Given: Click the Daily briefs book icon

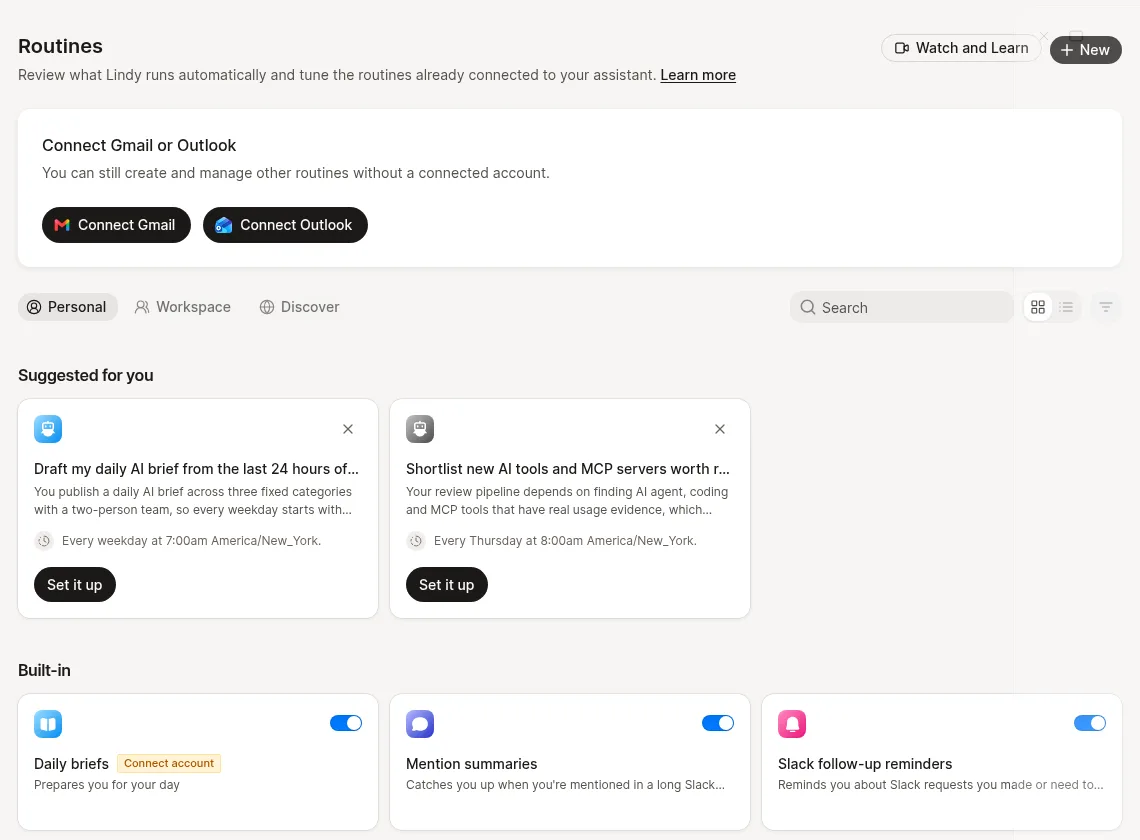Looking at the screenshot, I should pos(48,724).
